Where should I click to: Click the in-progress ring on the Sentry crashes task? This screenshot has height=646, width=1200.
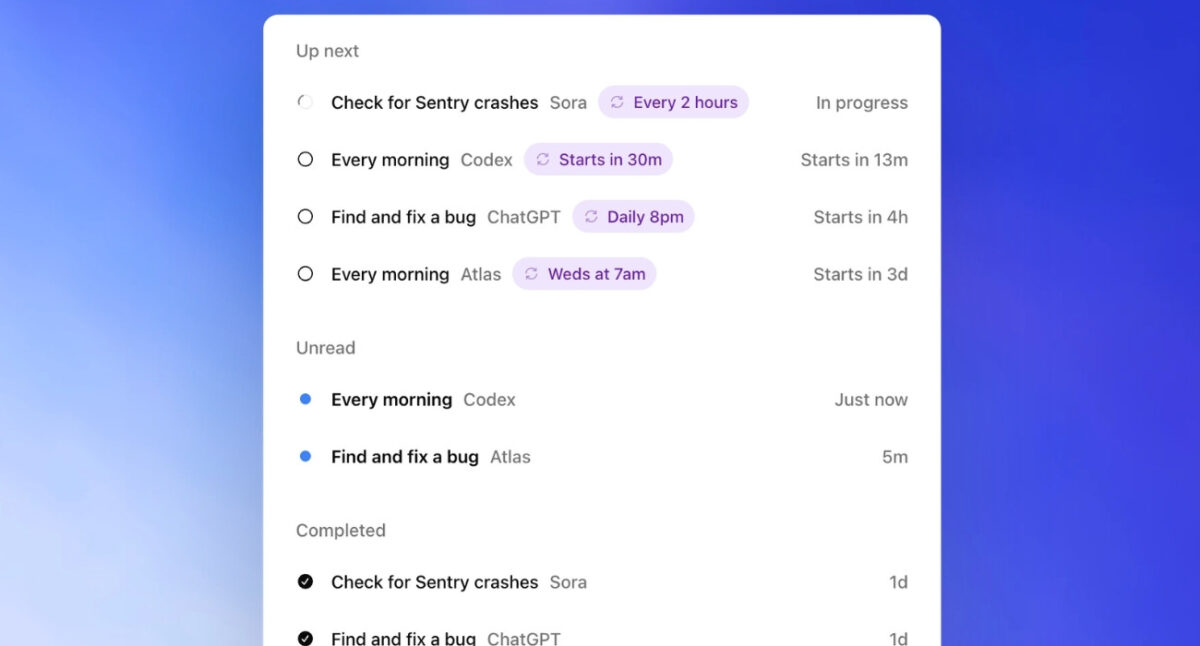(x=305, y=102)
